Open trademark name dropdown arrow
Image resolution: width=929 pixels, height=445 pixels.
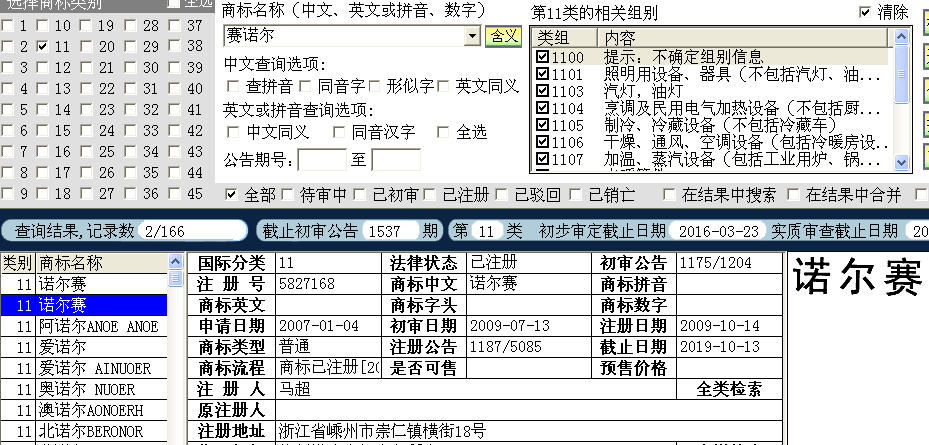pyautogui.click(x=472, y=37)
